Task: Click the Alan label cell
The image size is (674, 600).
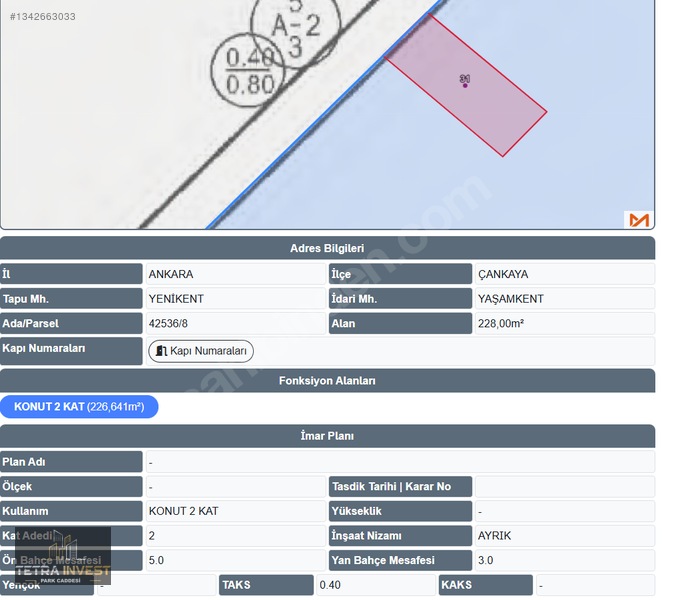Action: point(400,323)
